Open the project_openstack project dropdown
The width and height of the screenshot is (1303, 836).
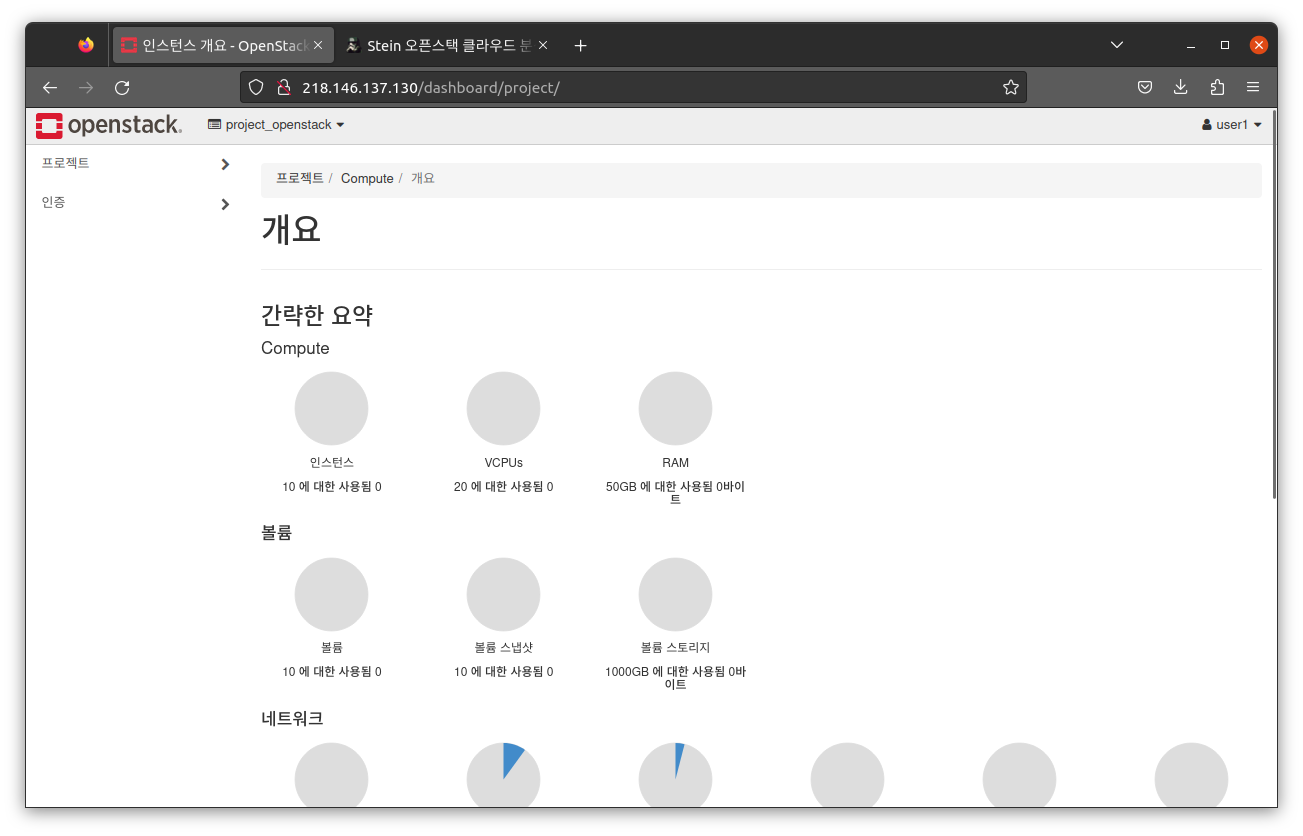[x=276, y=125]
